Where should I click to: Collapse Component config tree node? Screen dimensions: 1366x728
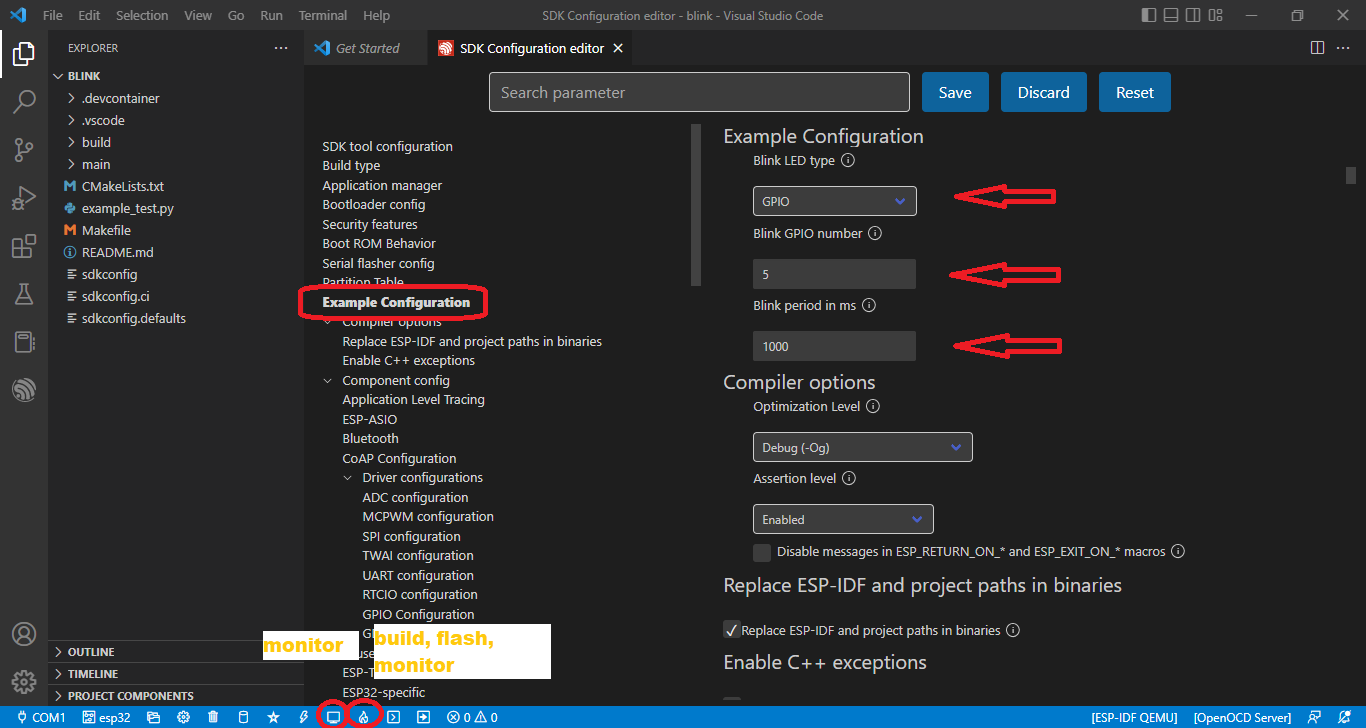pyautogui.click(x=329, y=381)
